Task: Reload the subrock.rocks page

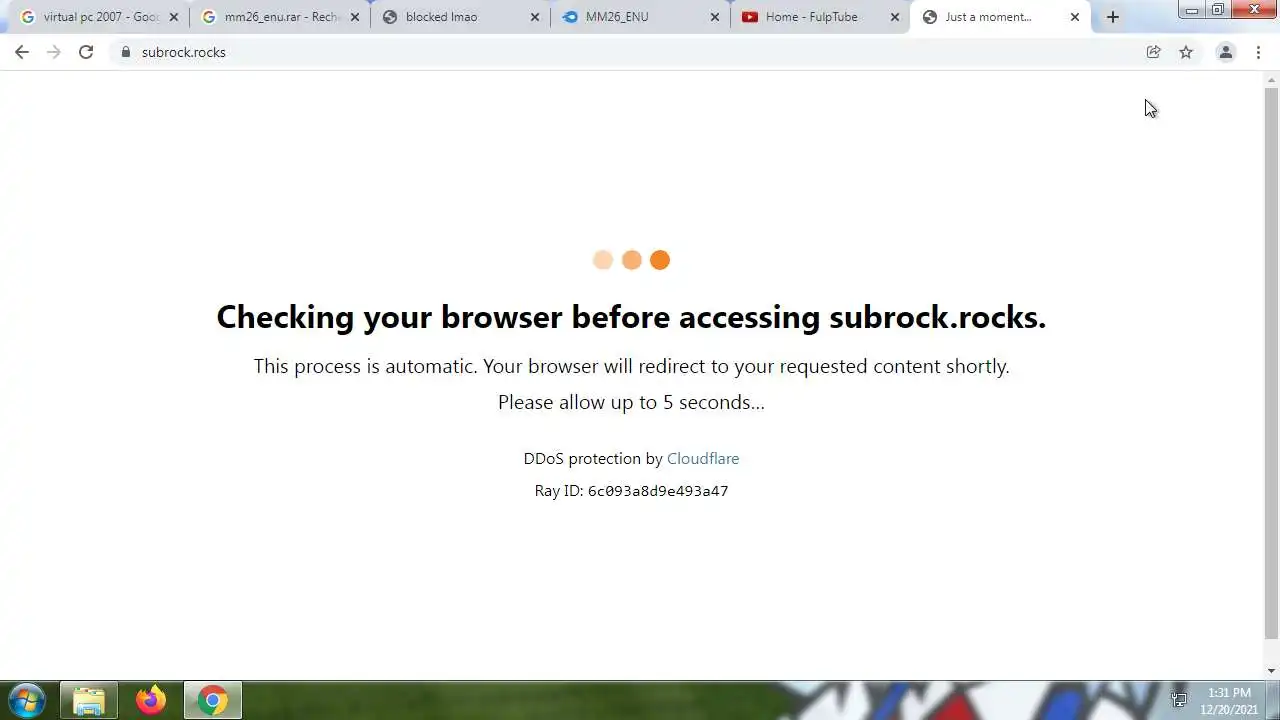Action: point(86,52)
